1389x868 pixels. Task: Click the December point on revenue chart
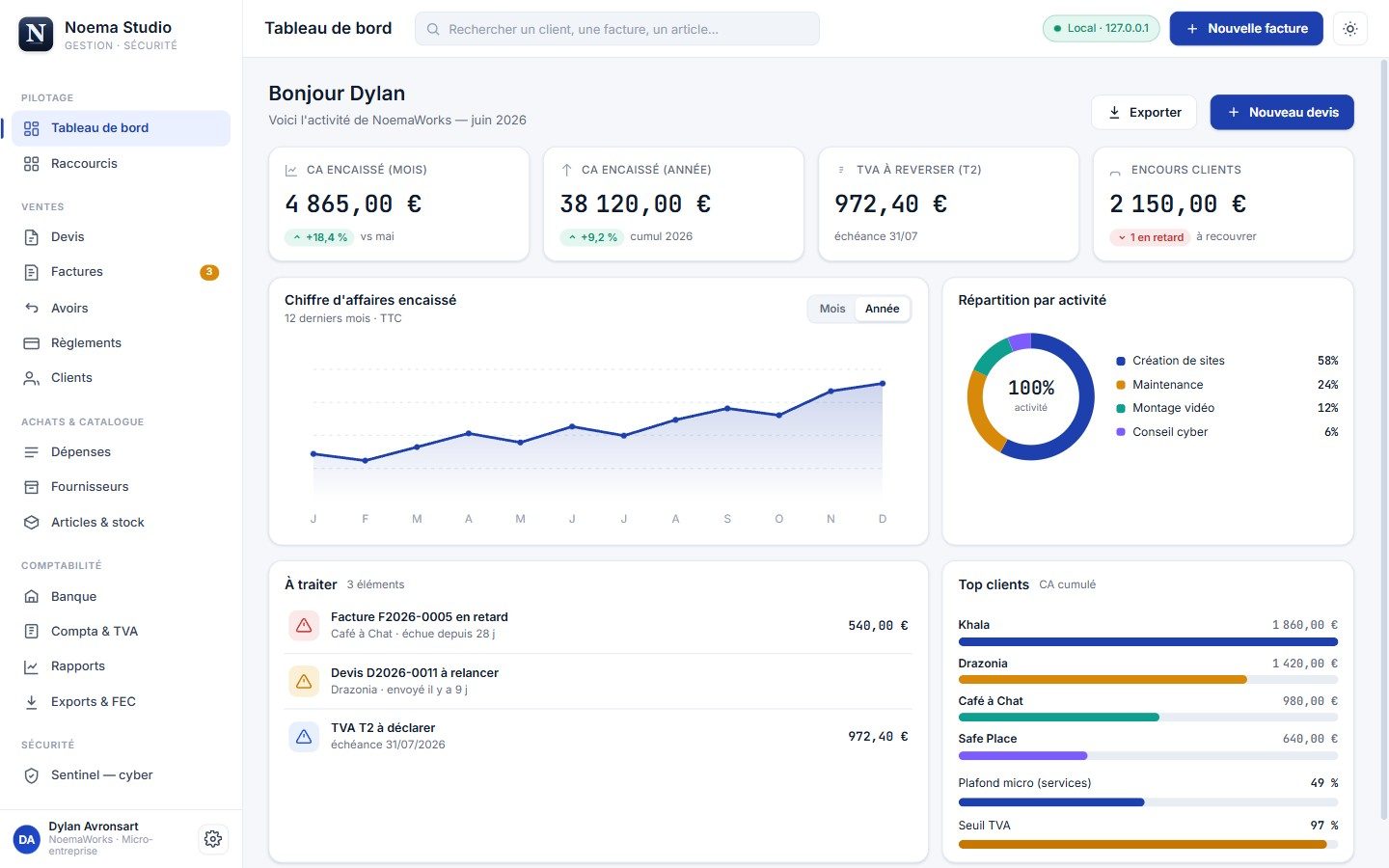(x=883, y=384)
